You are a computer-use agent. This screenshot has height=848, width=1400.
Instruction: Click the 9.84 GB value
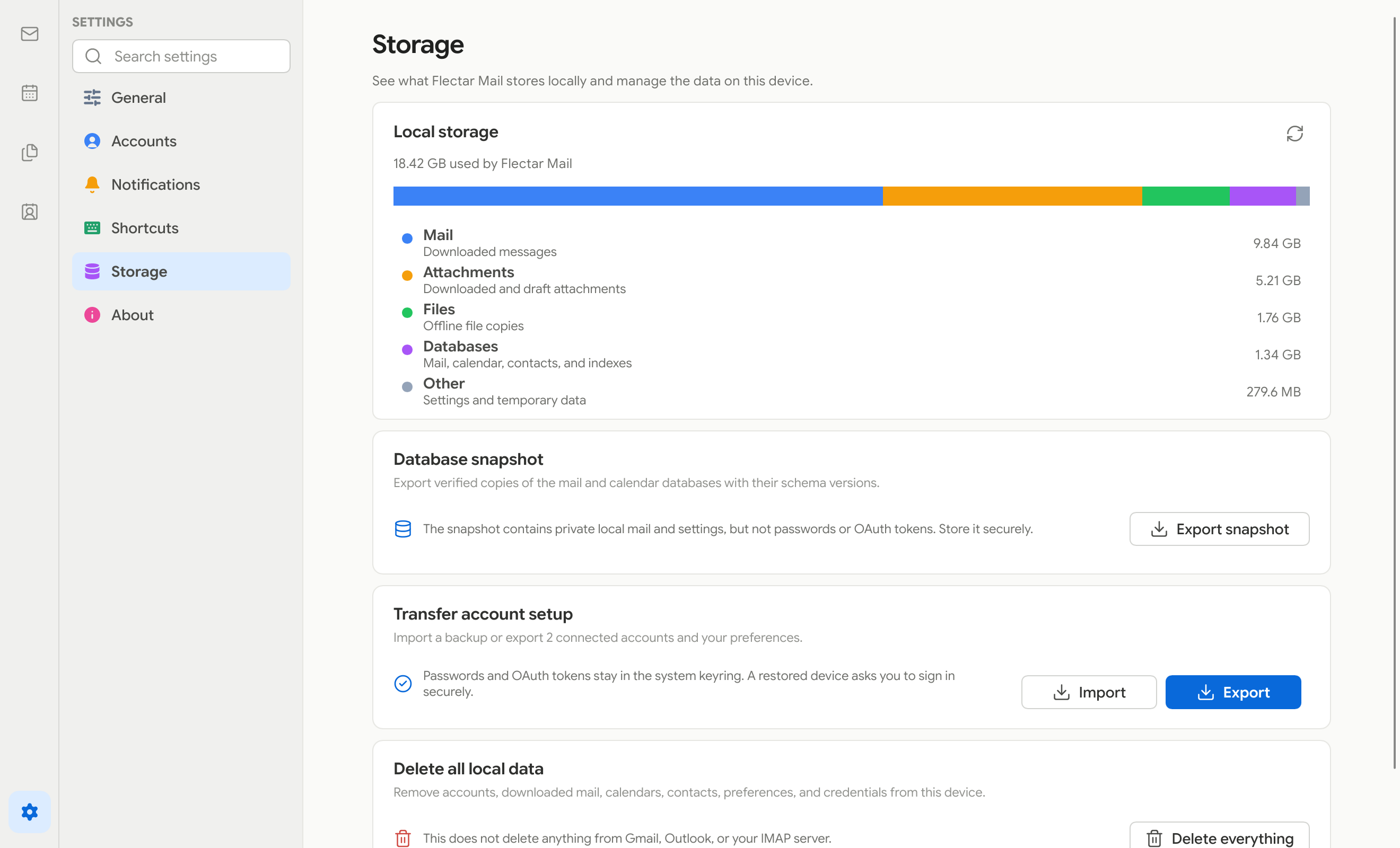point(1277,243)
